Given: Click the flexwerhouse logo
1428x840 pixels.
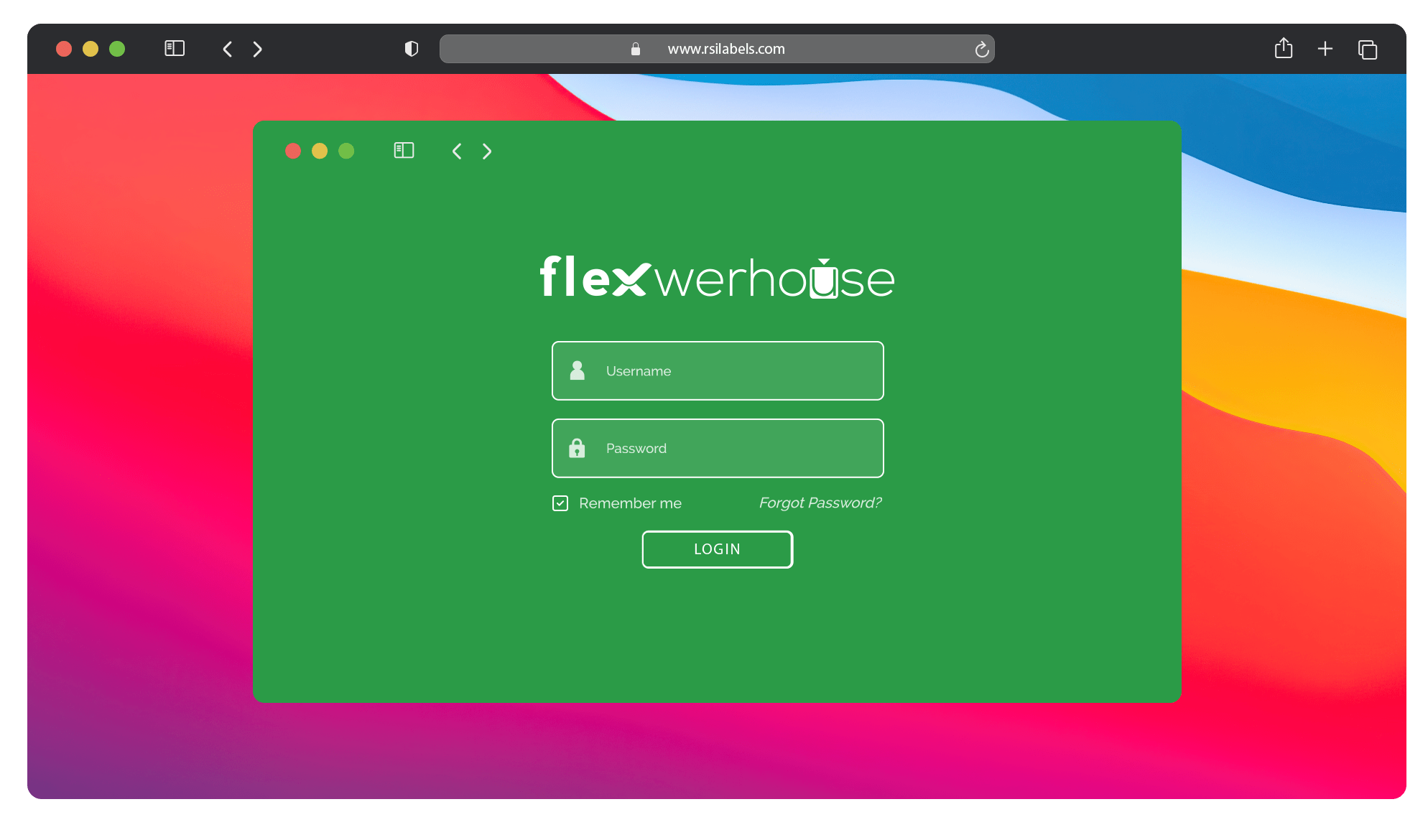Looking at the screenshot, I should (x=717, y=279).
